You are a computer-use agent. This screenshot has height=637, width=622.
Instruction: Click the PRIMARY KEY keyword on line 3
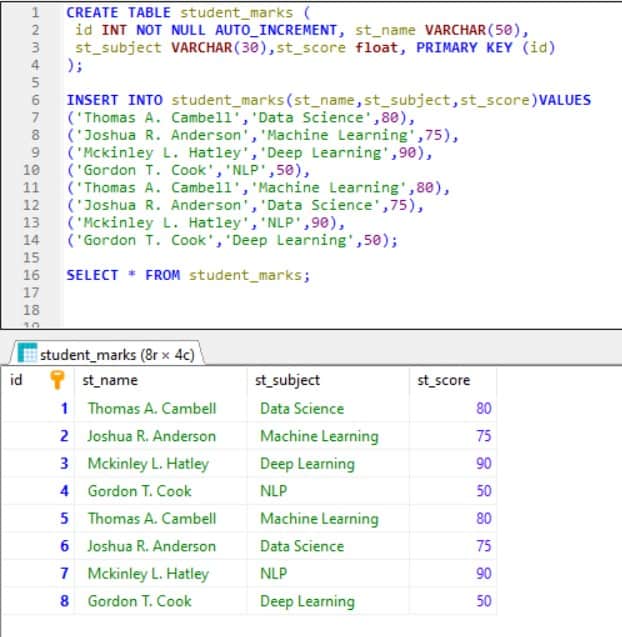(464, 48)
